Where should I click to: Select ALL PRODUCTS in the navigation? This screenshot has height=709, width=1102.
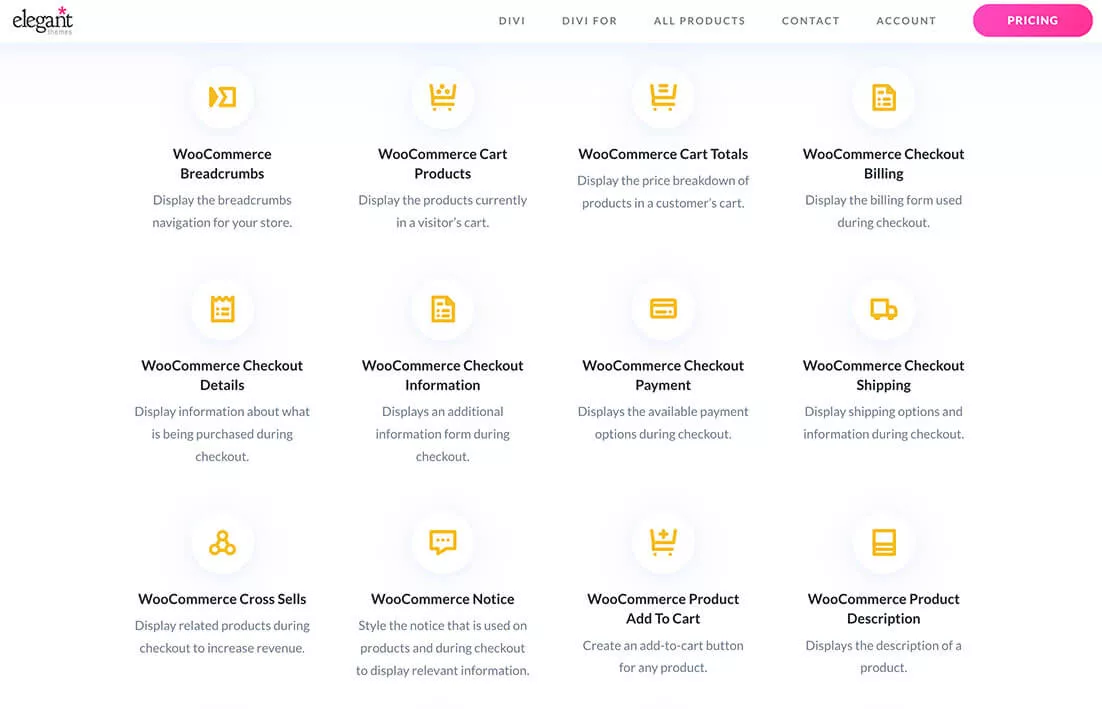pos(699,20)
